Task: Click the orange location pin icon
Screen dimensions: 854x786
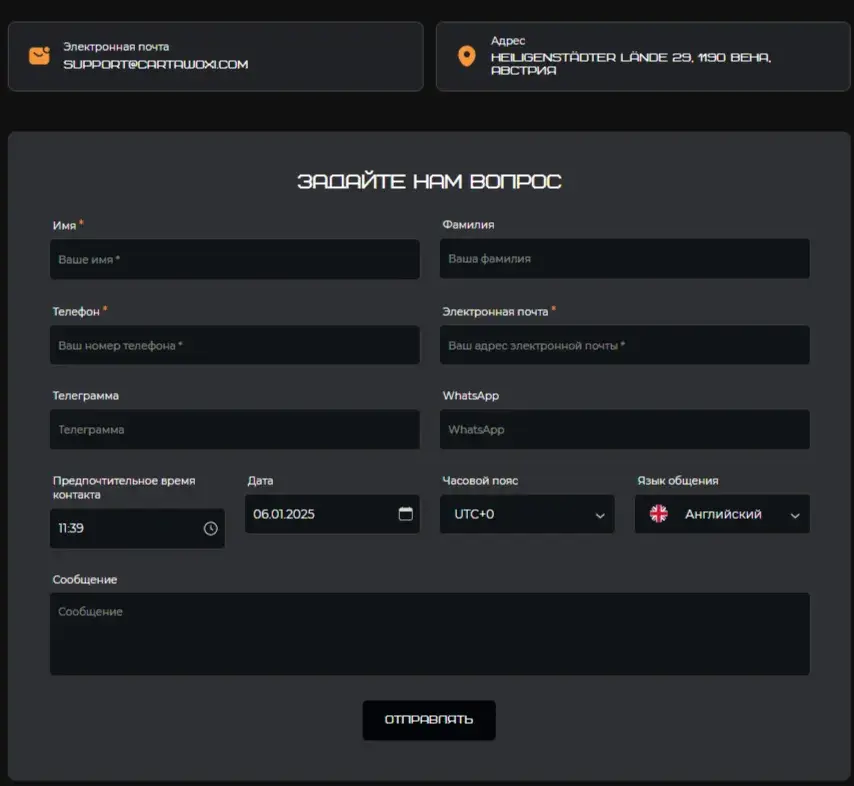Action: (x=467, y=56)
